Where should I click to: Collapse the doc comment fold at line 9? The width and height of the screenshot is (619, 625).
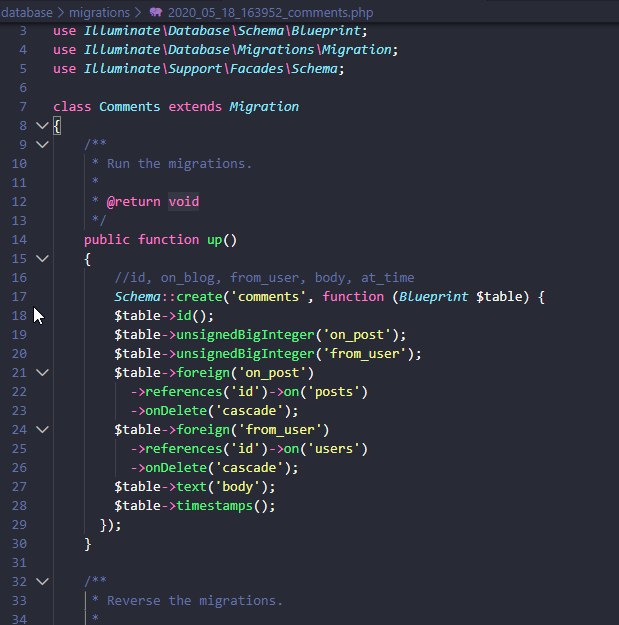coord(42,144)
